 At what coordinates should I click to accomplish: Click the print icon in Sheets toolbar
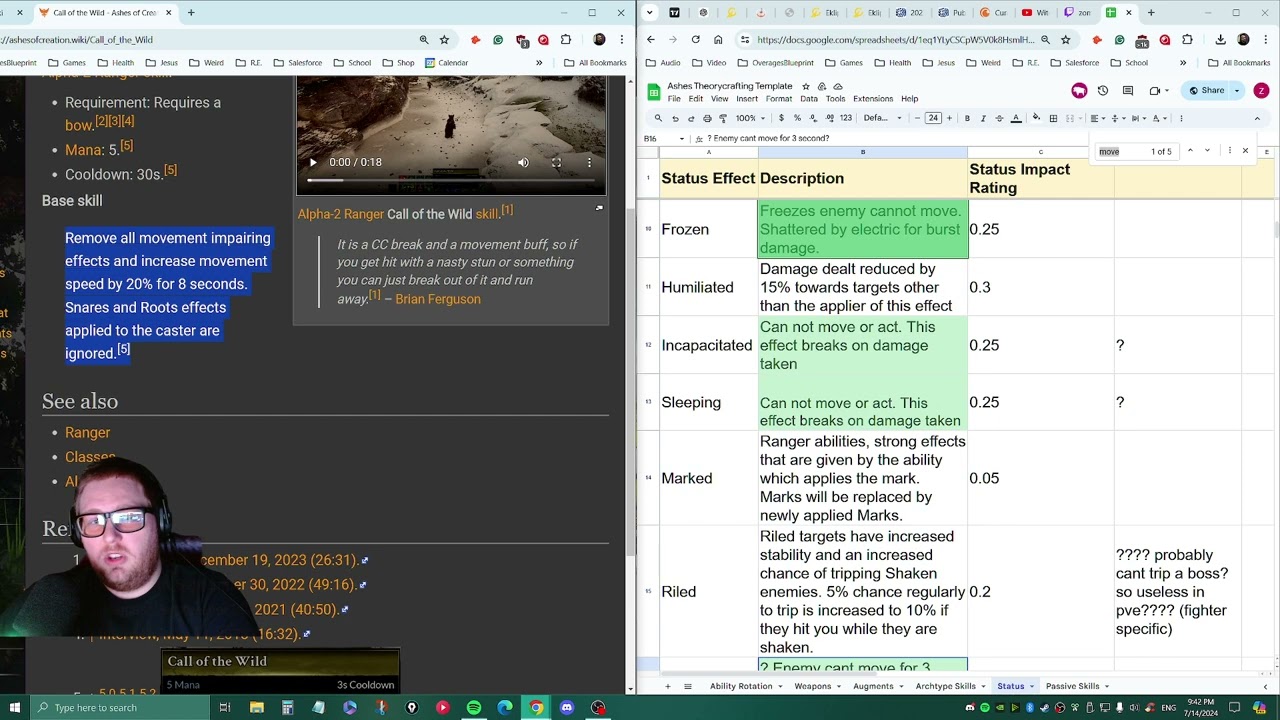click(707, 118)
